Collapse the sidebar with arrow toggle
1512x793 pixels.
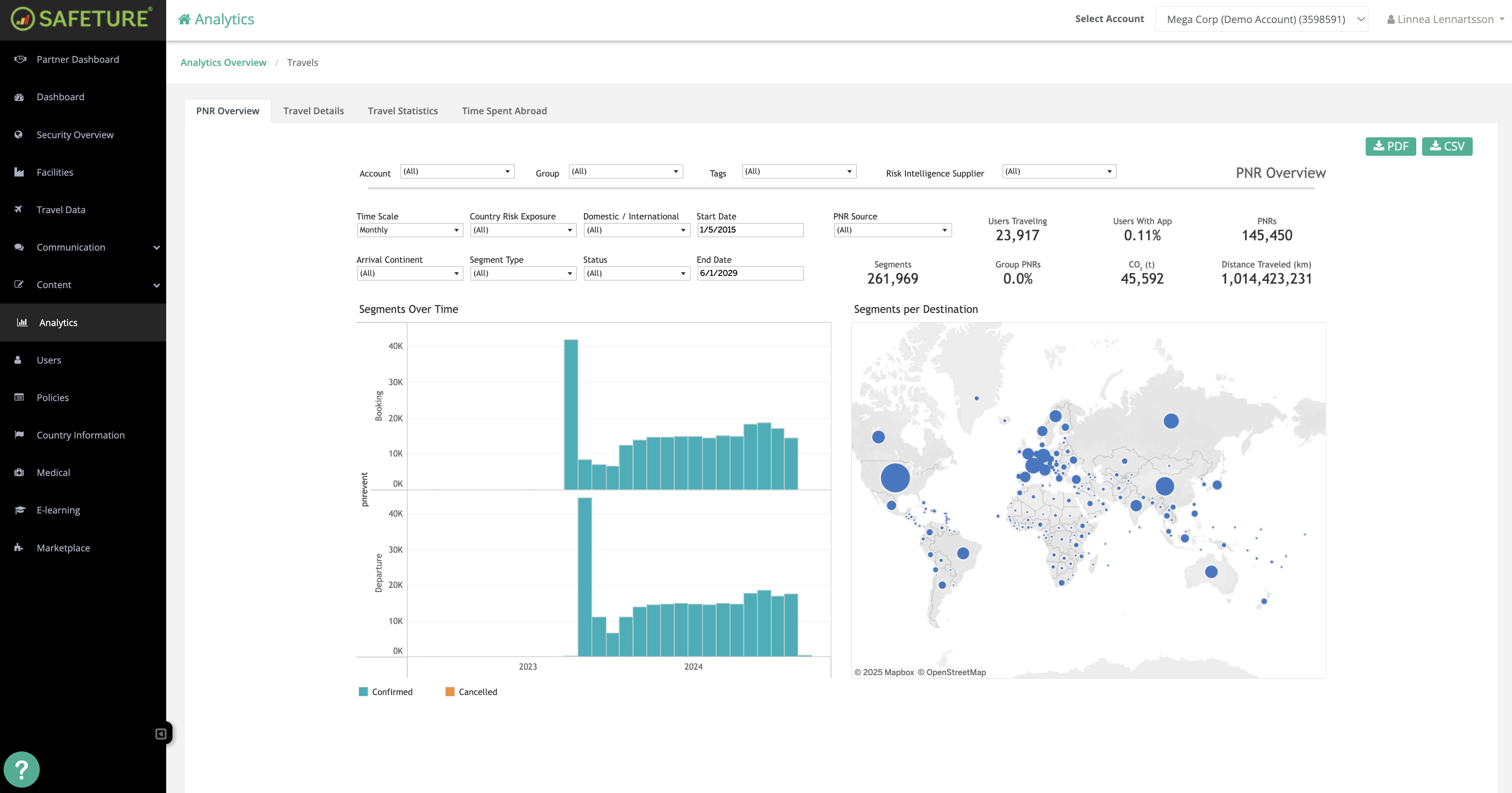pyautogui.click(x=161, y=734)
